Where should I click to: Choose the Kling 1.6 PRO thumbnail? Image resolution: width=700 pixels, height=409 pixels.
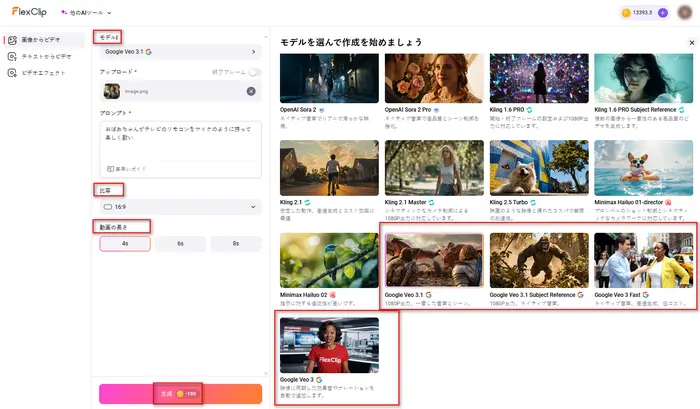539,78
